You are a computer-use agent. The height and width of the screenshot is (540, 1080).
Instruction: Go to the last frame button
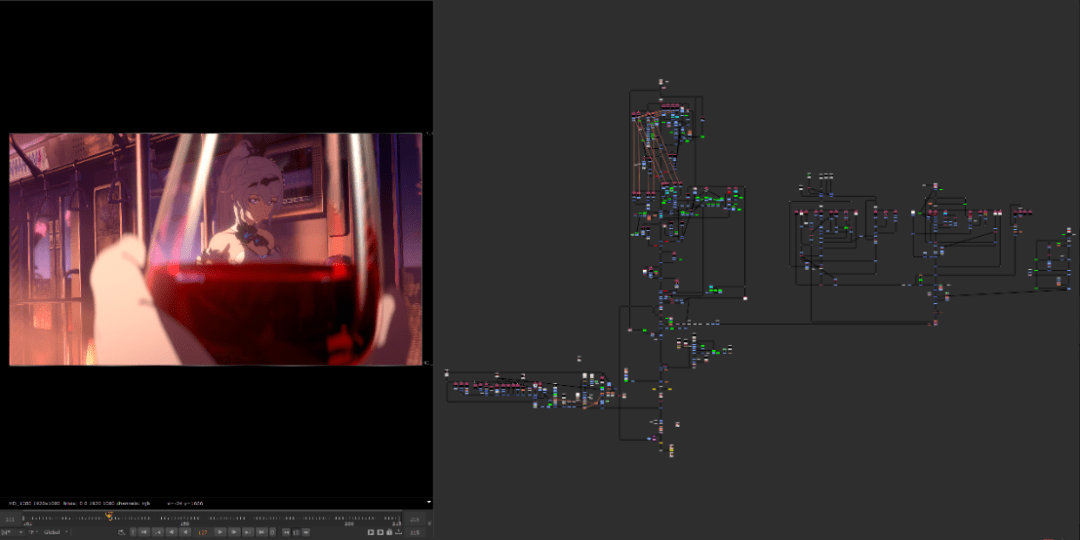(261, 532)
